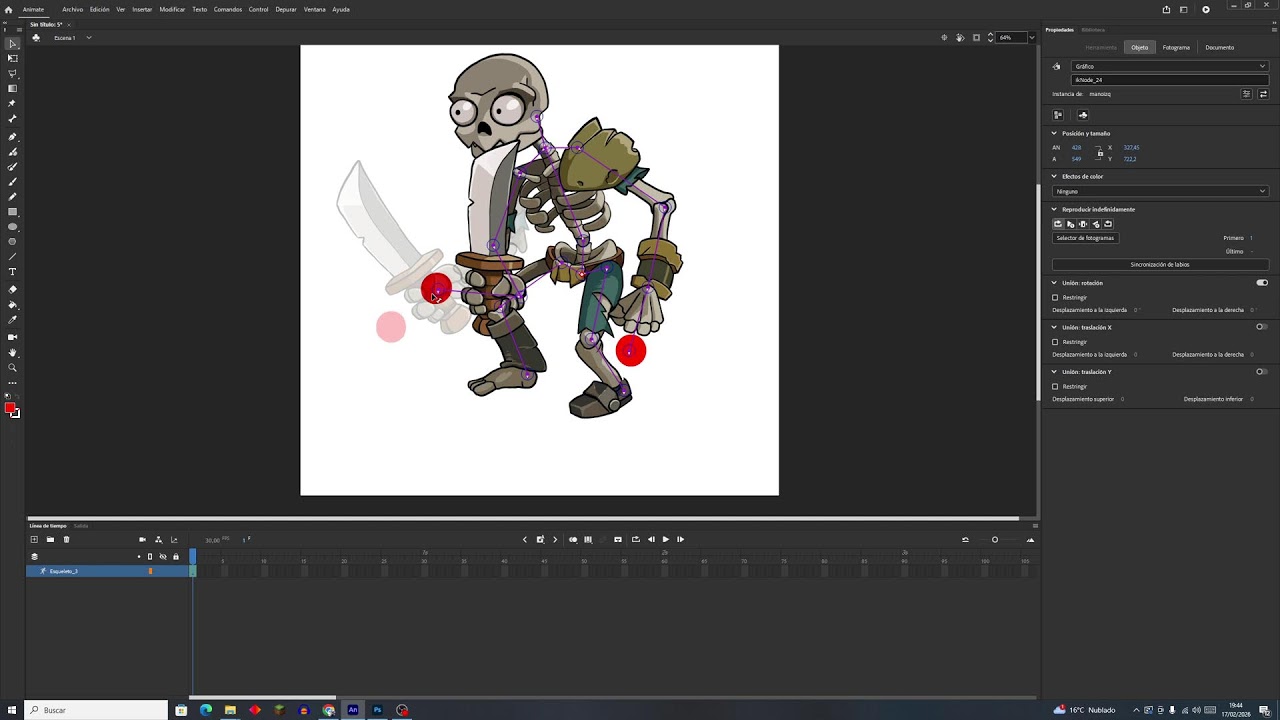
Task: Select the Lasso tool
Action: click(12, 73)
